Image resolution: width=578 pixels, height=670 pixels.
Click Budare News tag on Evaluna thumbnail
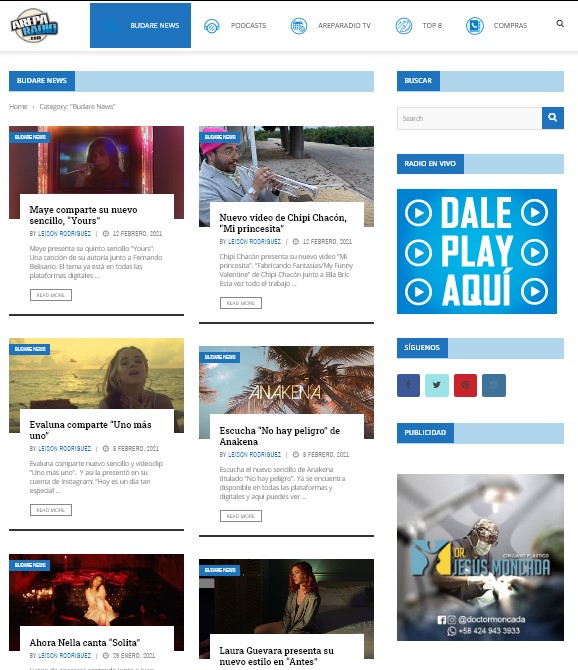30,349
